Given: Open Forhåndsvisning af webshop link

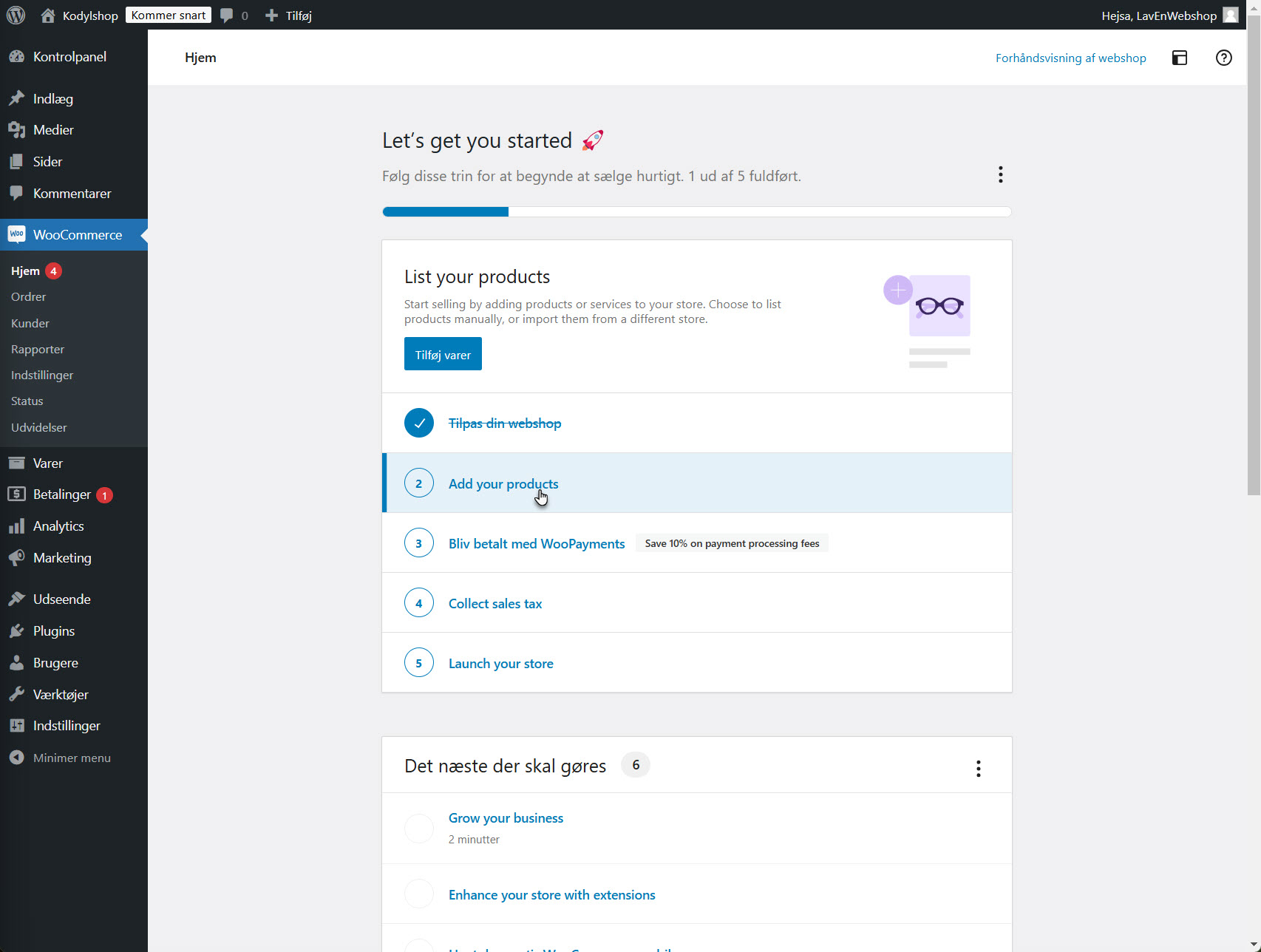Looking at the screenshot, I should (x=1070, y=58).
